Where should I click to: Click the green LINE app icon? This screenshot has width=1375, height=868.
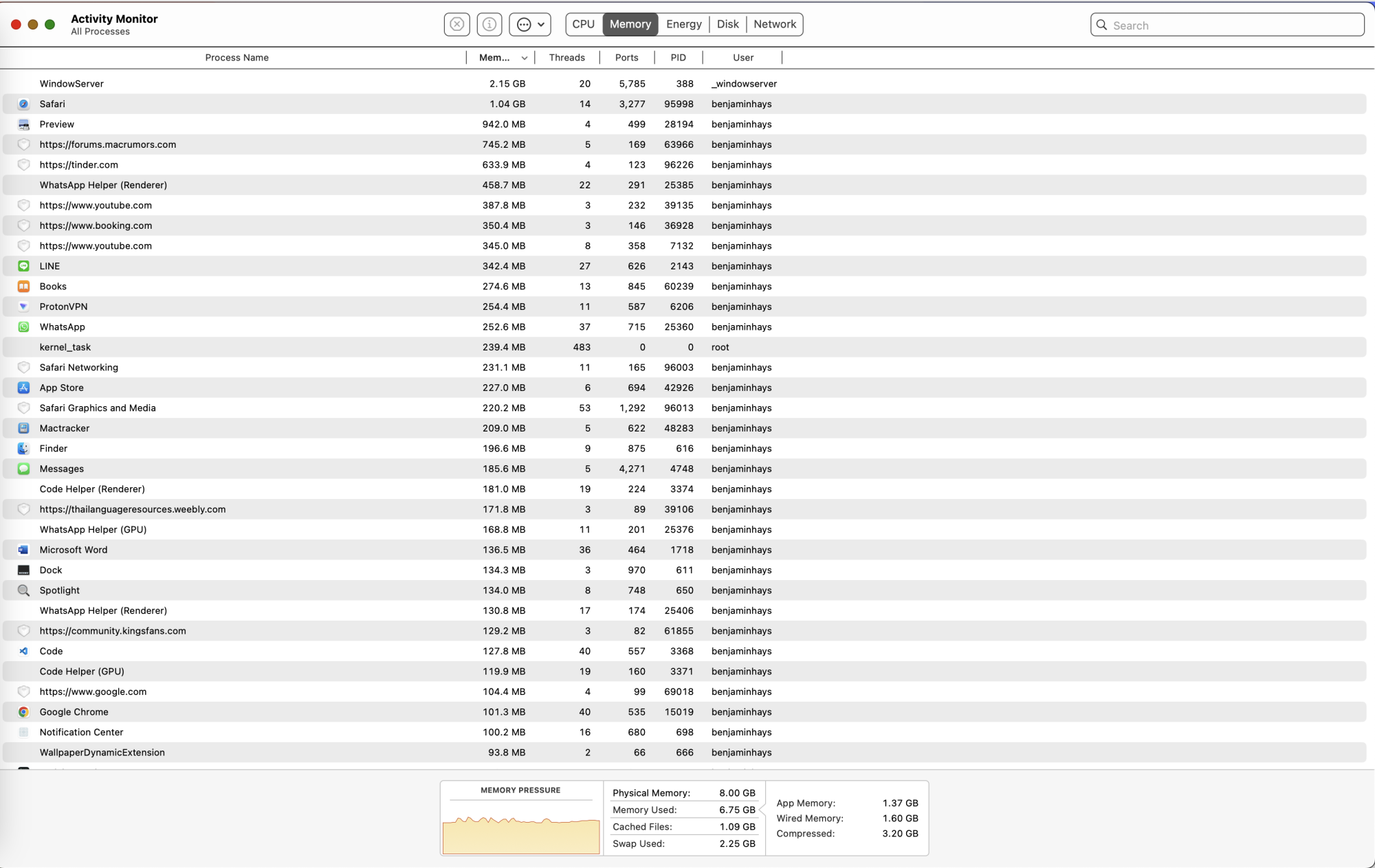(23, 266)
